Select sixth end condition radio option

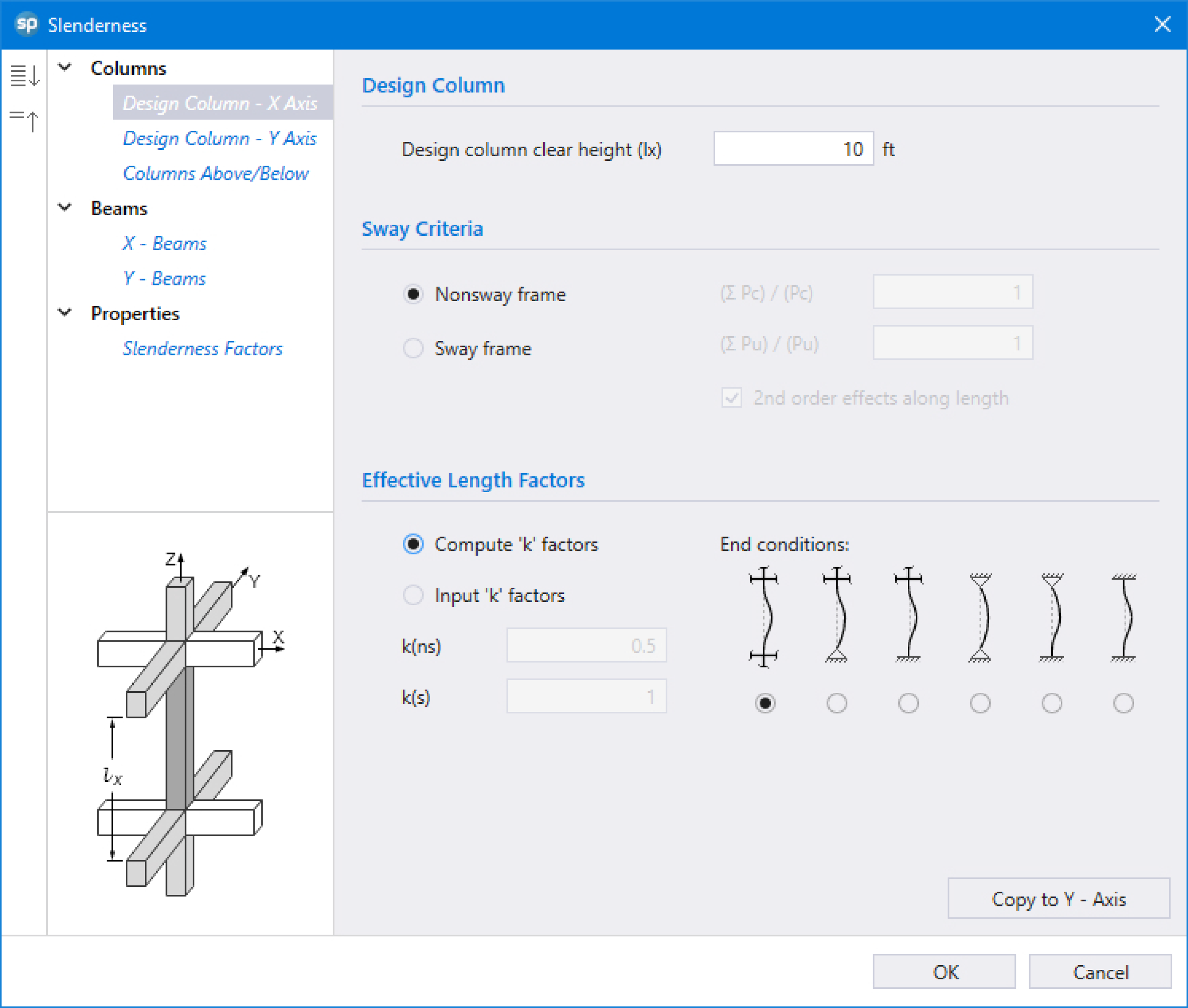point(1123,703)
